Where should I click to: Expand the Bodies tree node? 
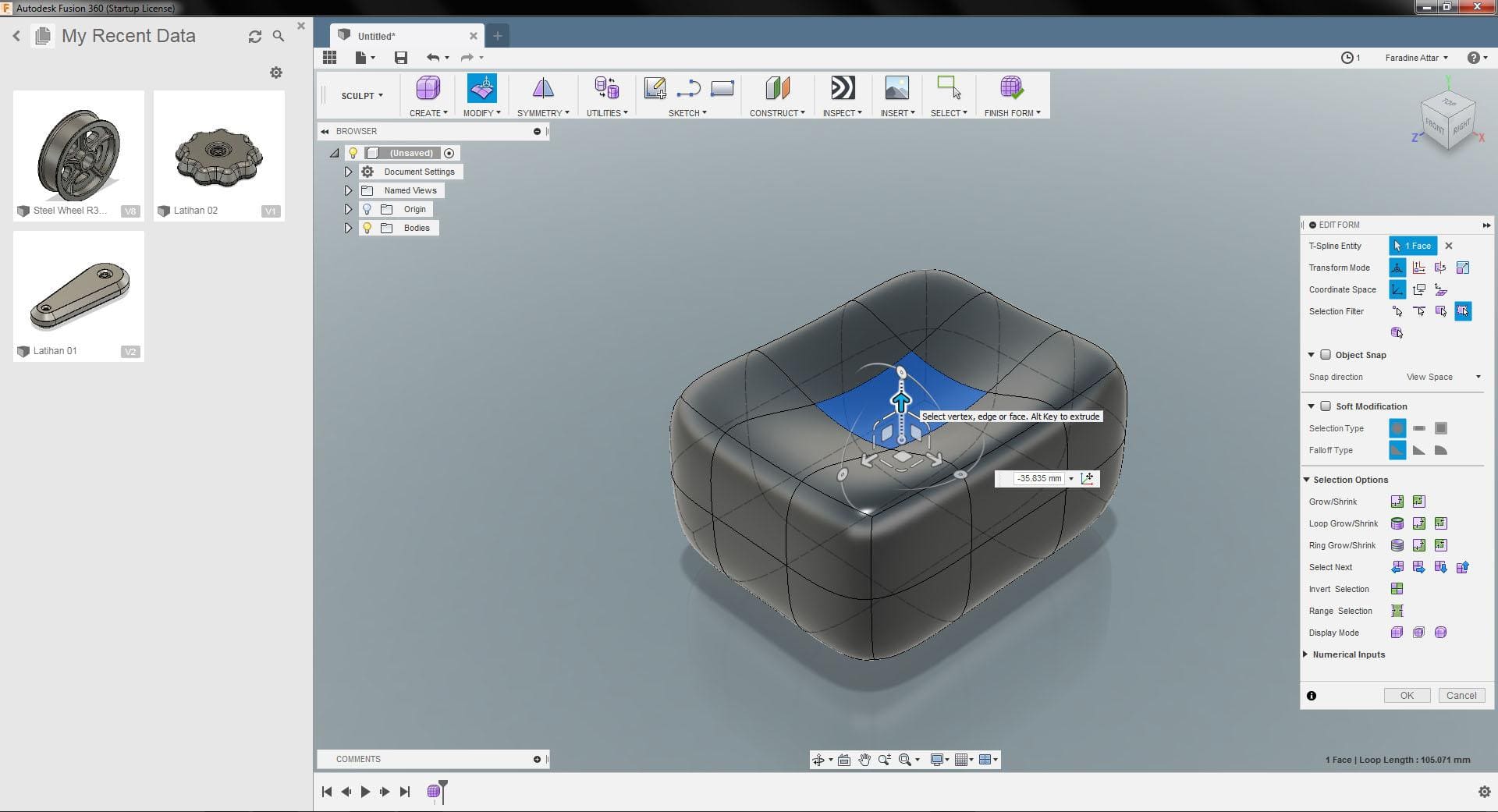click(x=348, y=228)
